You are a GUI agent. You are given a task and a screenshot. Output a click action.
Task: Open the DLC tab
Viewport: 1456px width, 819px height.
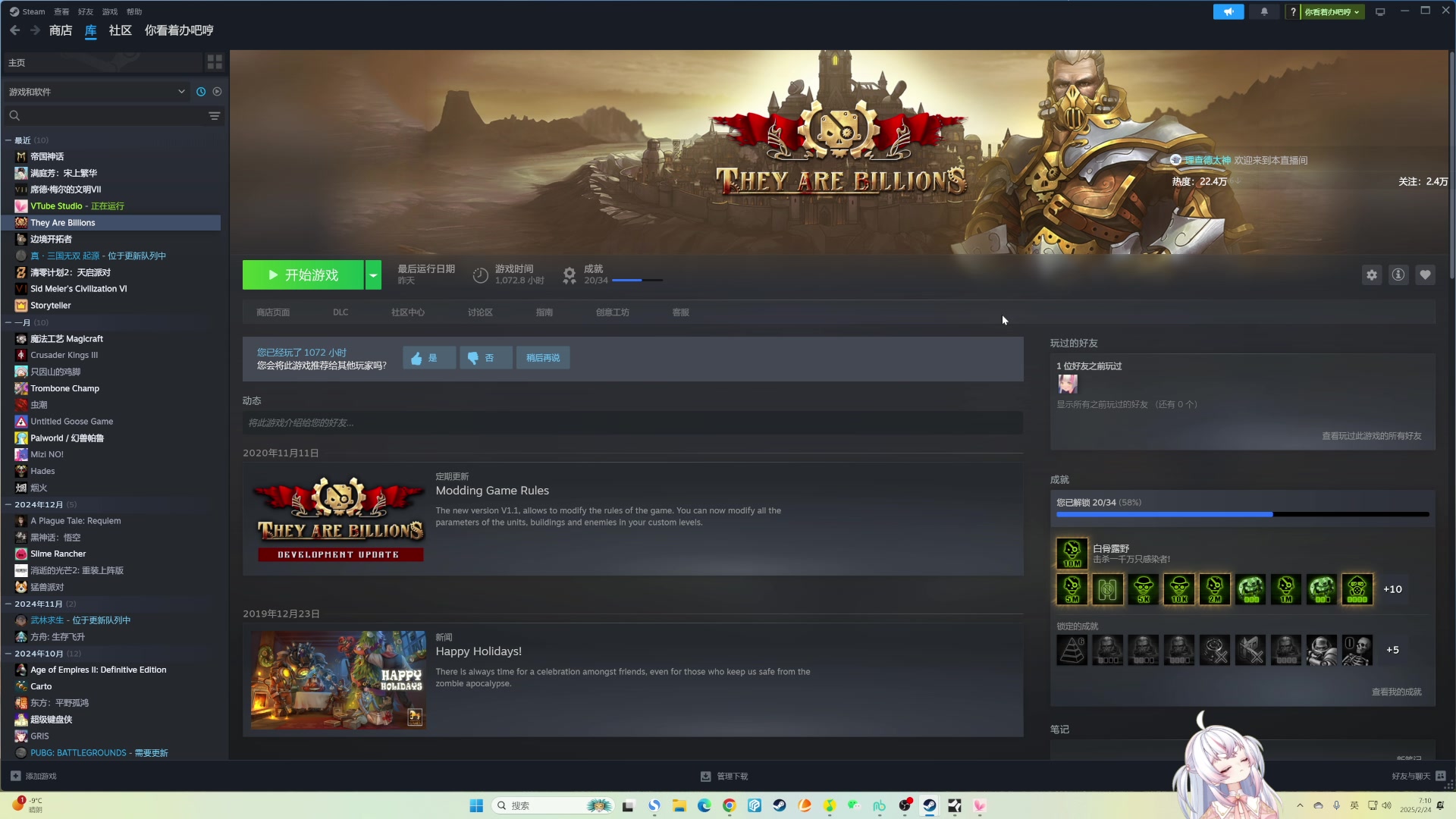click(340, 312)
